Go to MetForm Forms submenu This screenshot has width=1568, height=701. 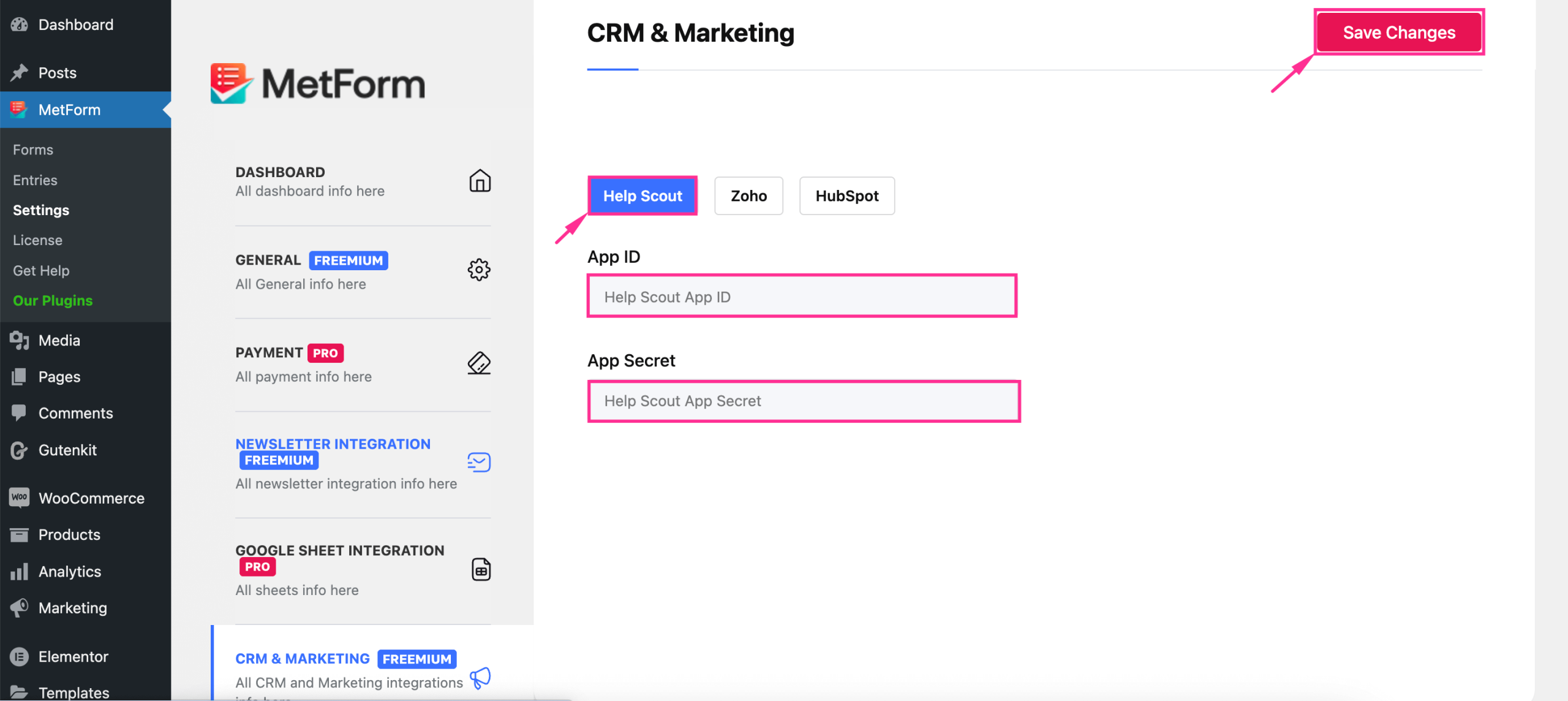[33, 150]
